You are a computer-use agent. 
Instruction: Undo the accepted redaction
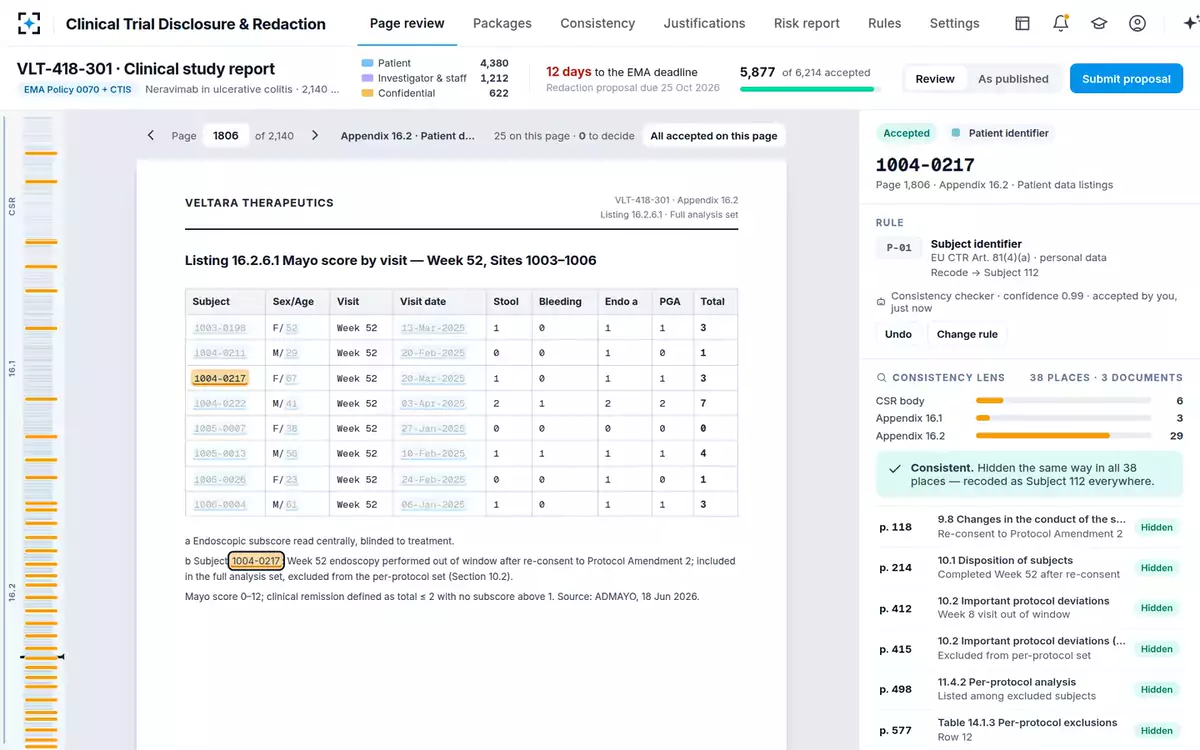point(898,334)
